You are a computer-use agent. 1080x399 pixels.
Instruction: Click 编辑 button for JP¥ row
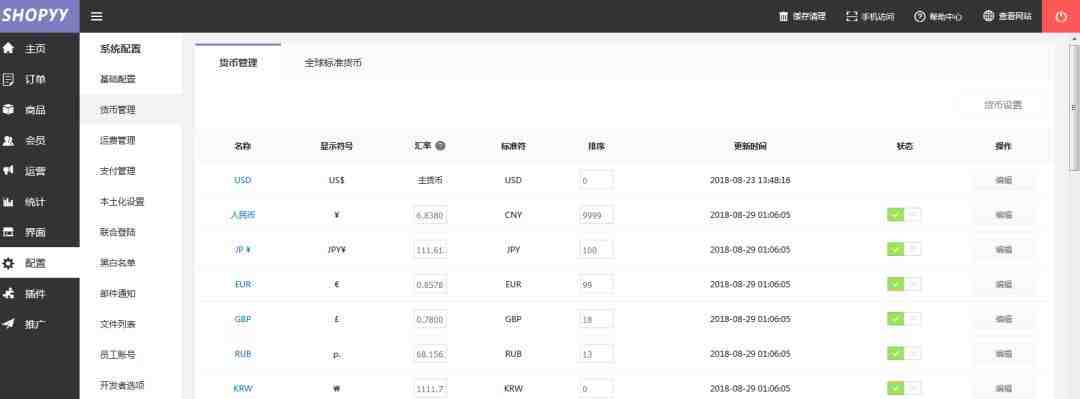pyautogui.click(x=1004, y=249)
